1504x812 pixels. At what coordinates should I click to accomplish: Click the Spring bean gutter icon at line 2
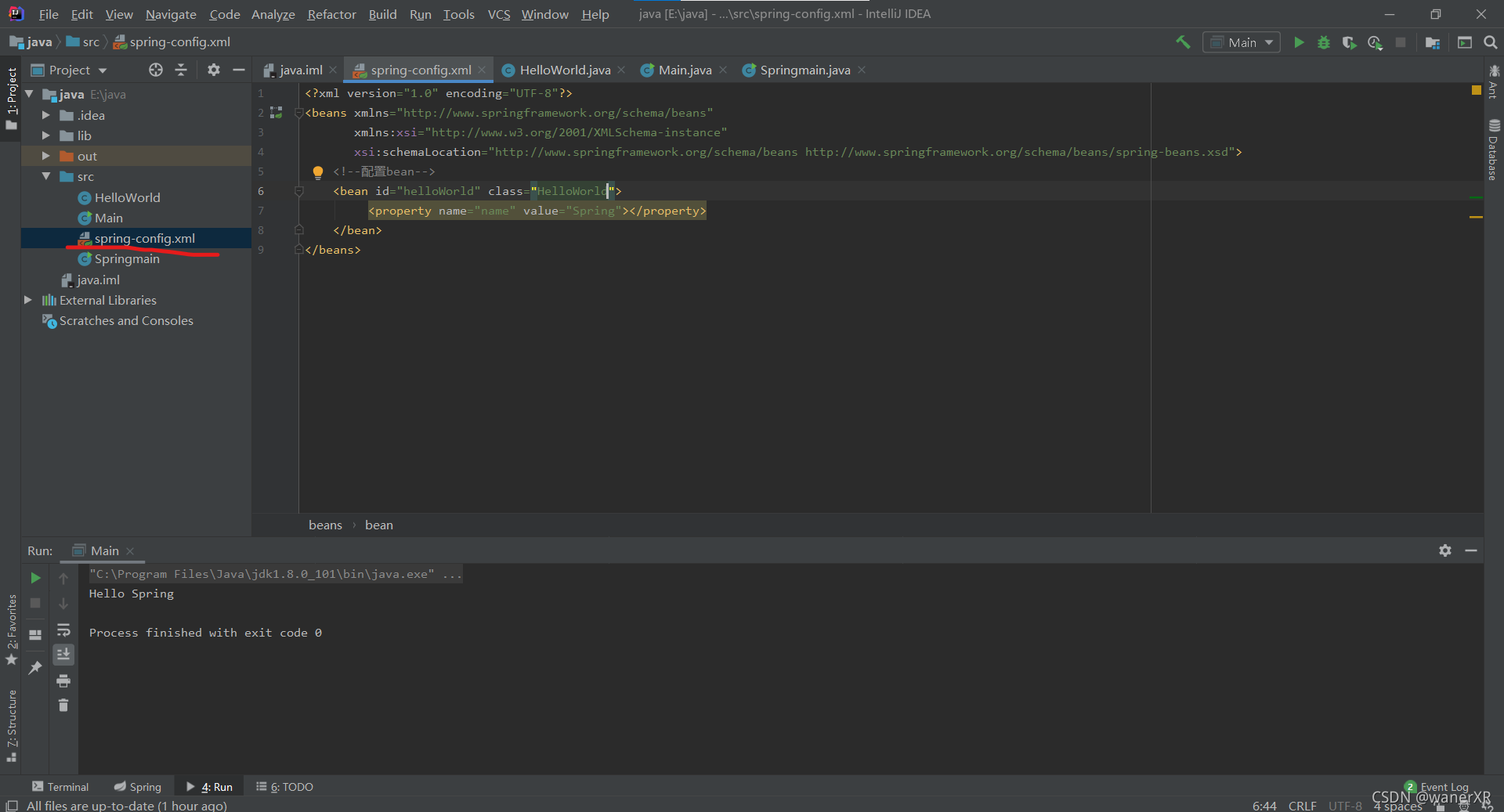coord(276,113)
